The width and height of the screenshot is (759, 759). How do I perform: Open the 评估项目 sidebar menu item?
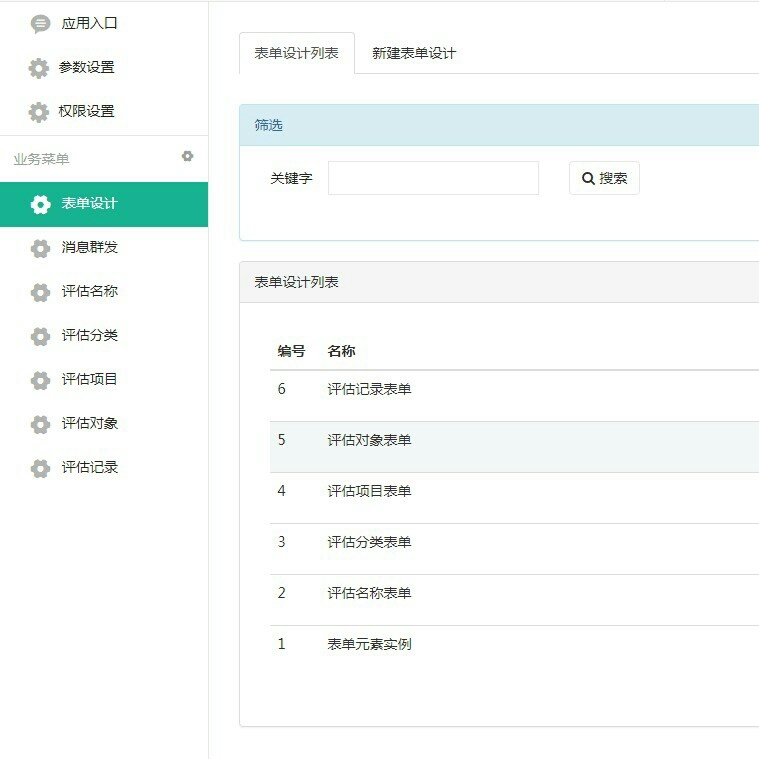coord(90,379)
